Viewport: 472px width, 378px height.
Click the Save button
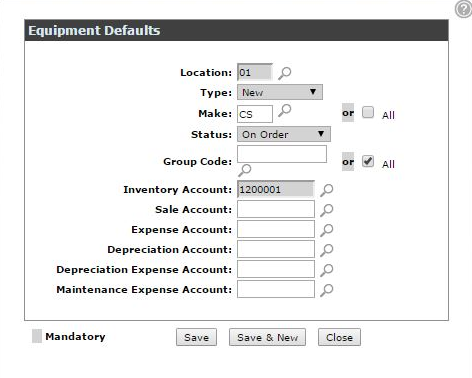coord(196,337)
